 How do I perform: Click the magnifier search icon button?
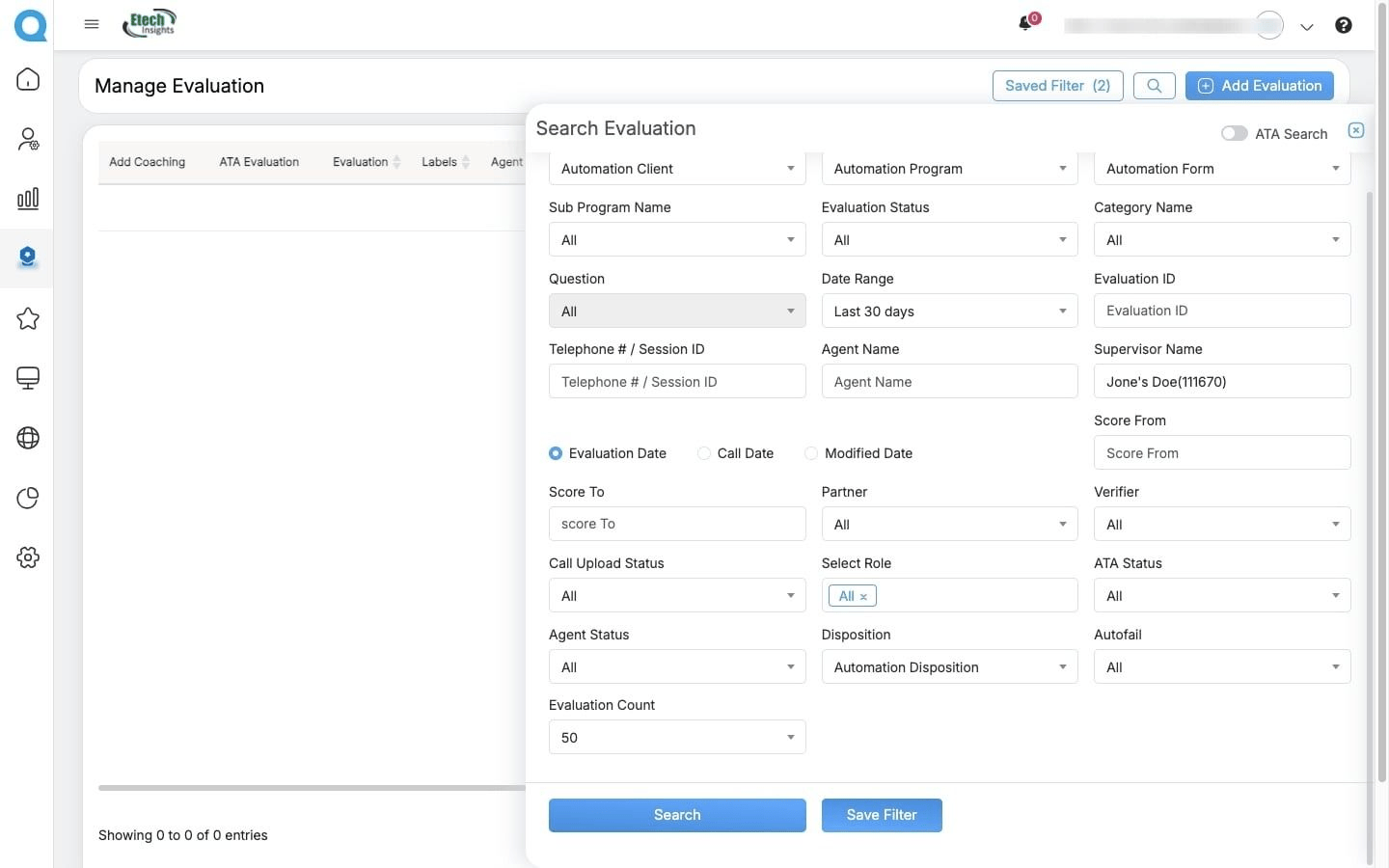coord(1154,86)
